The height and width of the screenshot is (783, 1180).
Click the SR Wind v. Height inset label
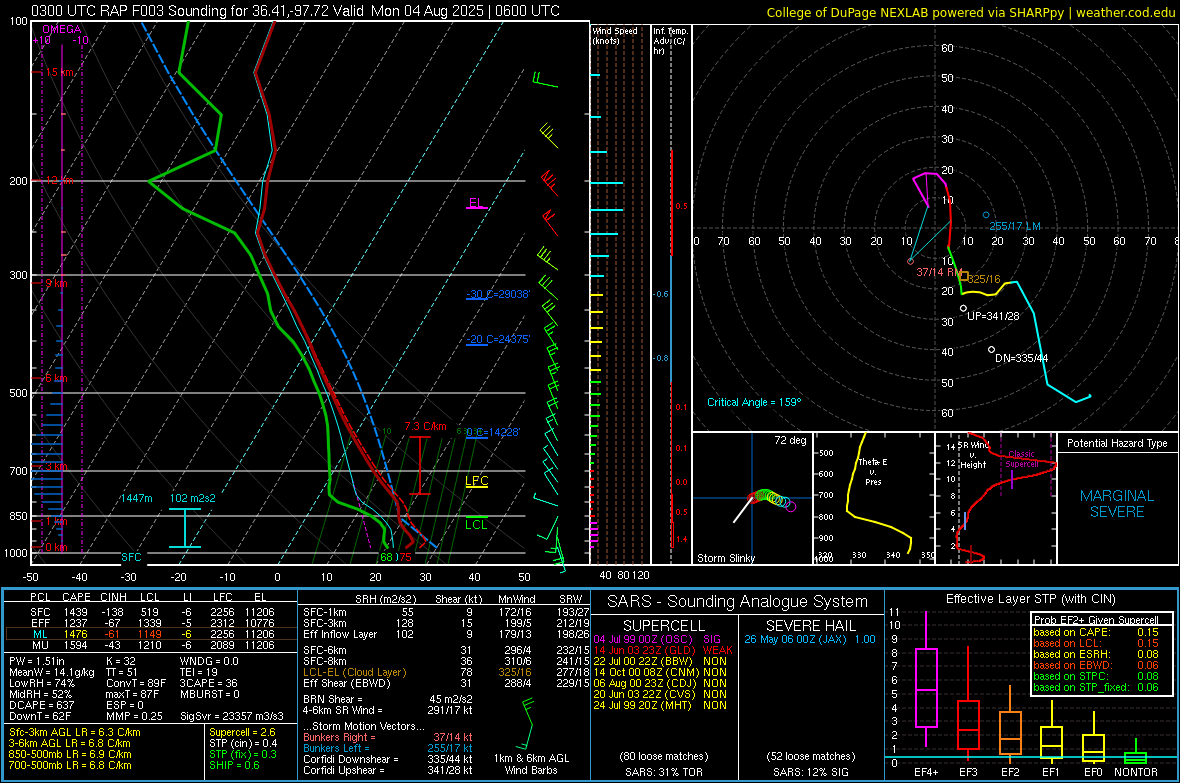point(974,455)
